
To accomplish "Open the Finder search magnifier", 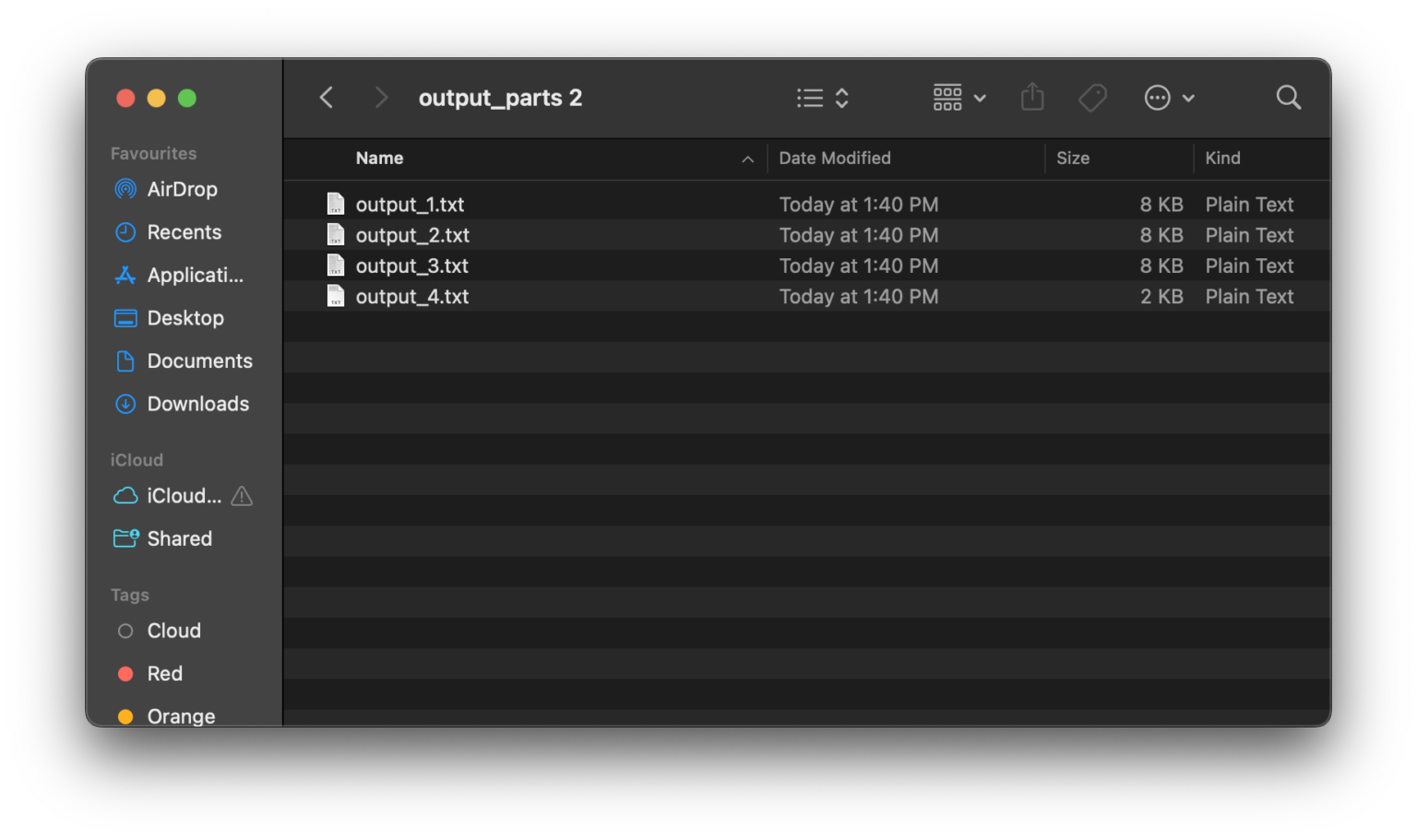I will [x=1288, y=98].
